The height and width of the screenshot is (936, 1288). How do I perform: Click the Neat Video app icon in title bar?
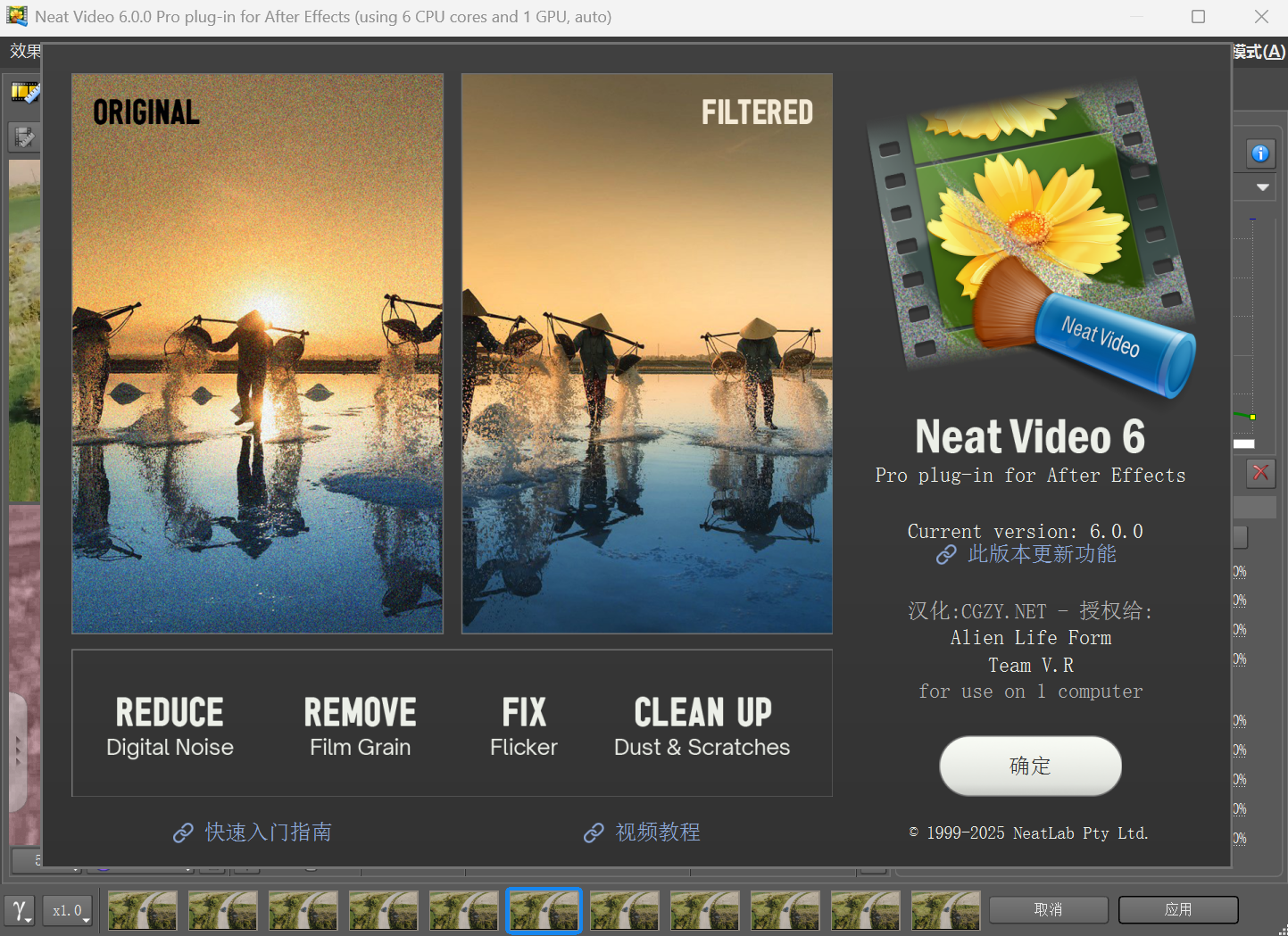(17, 16)
